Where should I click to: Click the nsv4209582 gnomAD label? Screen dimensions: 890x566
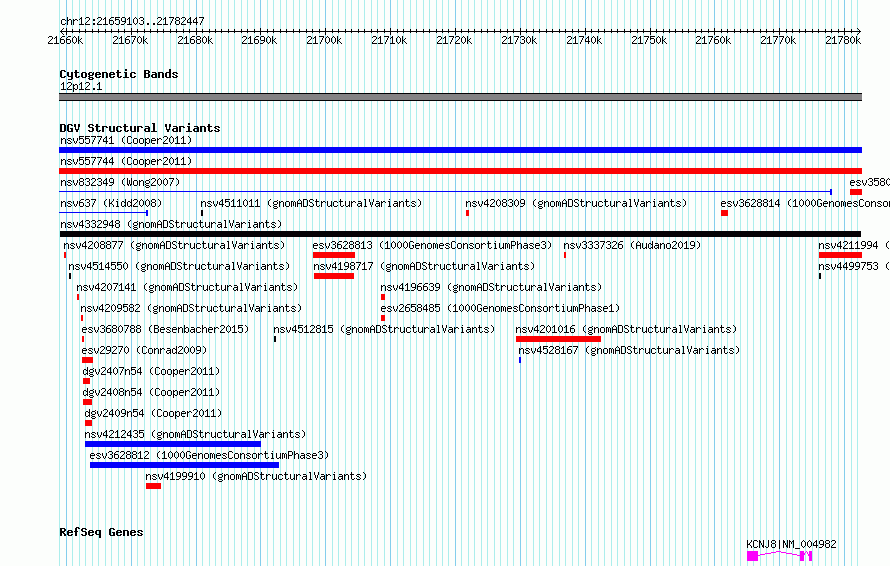point(191,308)
